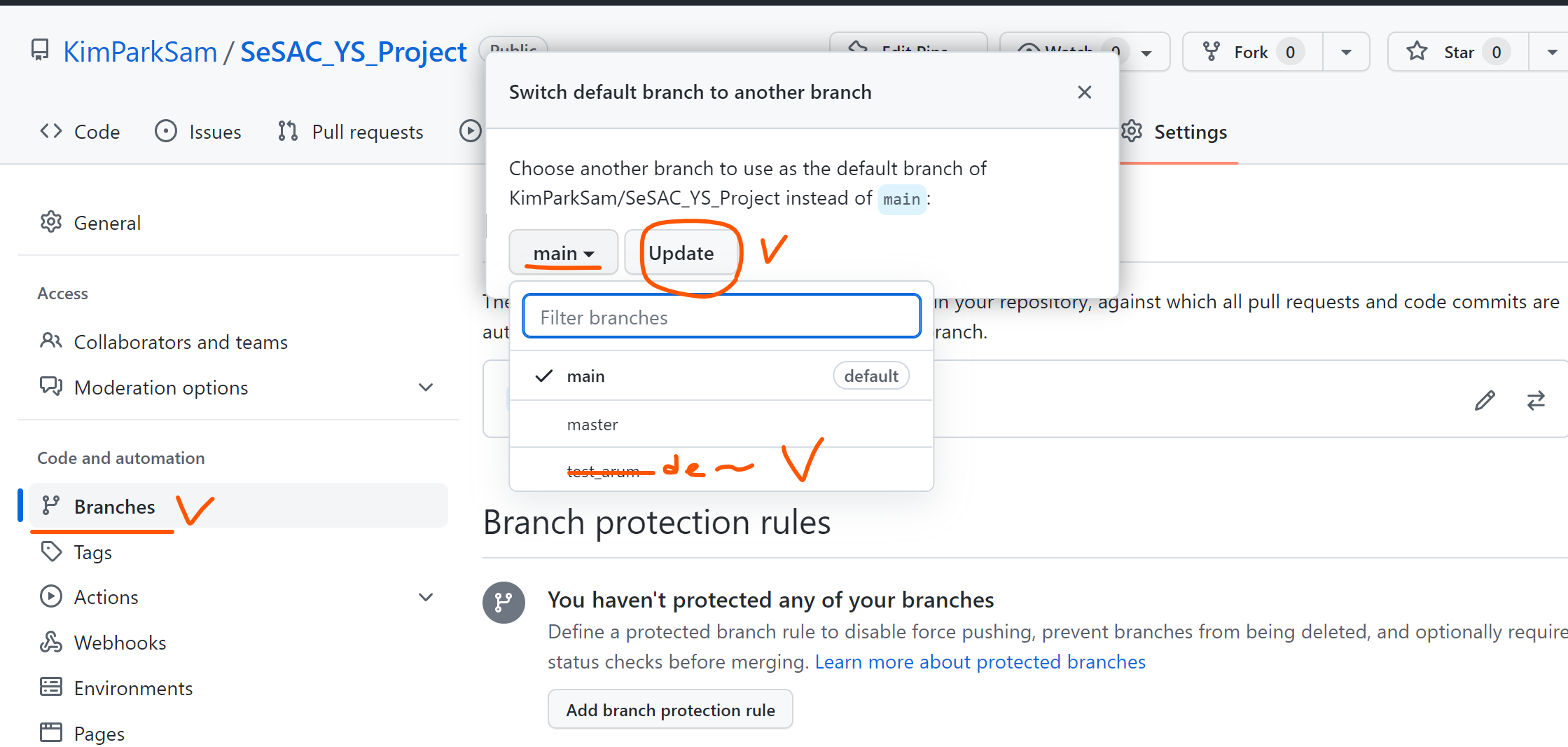Click the Environments server icon

pyautogui.click(x=50, y=687)
